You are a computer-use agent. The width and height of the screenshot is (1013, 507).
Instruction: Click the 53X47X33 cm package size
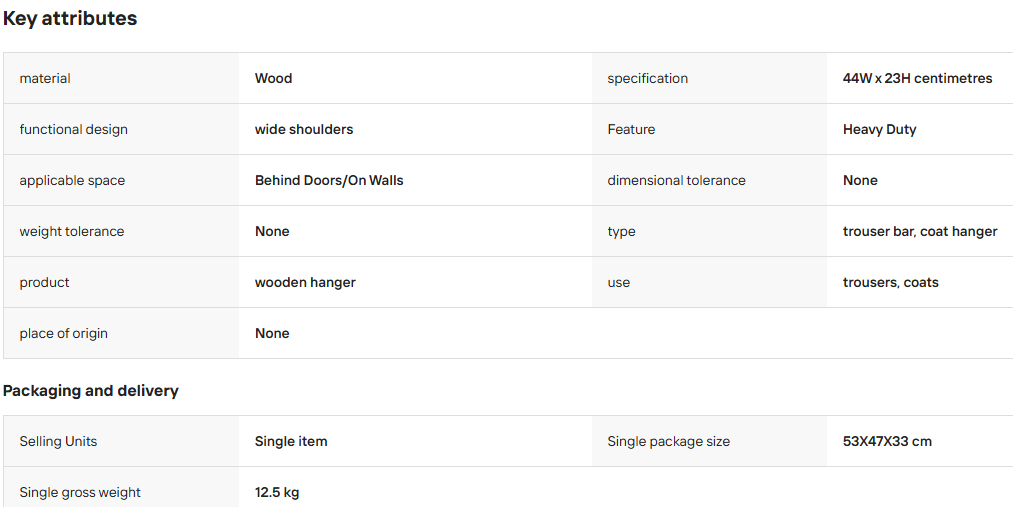[x=887, y=441]
